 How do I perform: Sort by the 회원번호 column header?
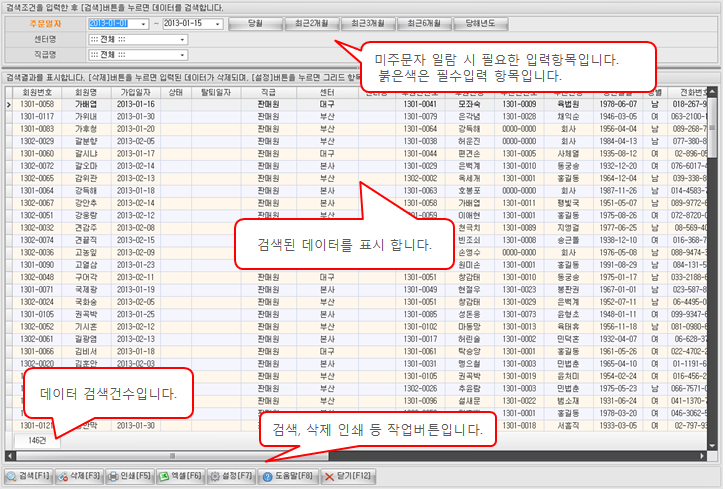(x=37, y=92)
